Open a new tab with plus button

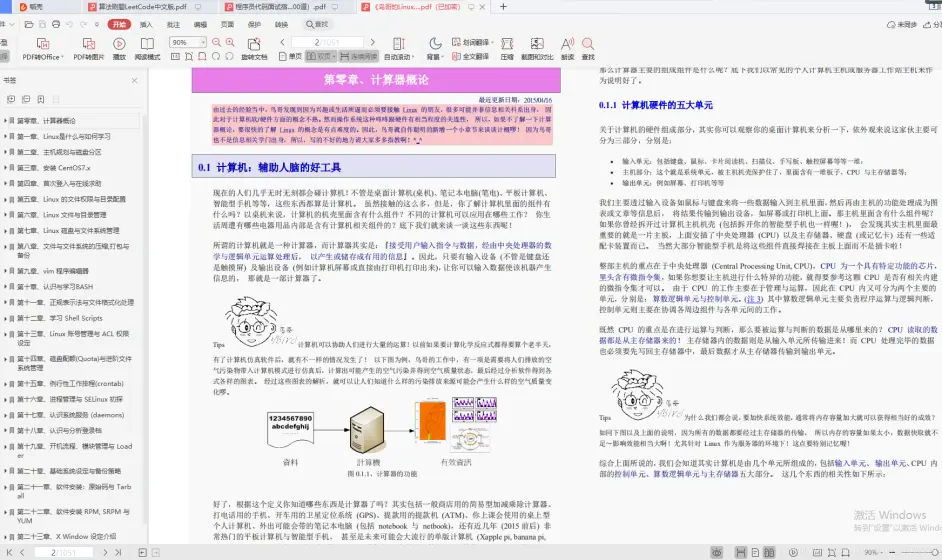click(x=503, y=7)
